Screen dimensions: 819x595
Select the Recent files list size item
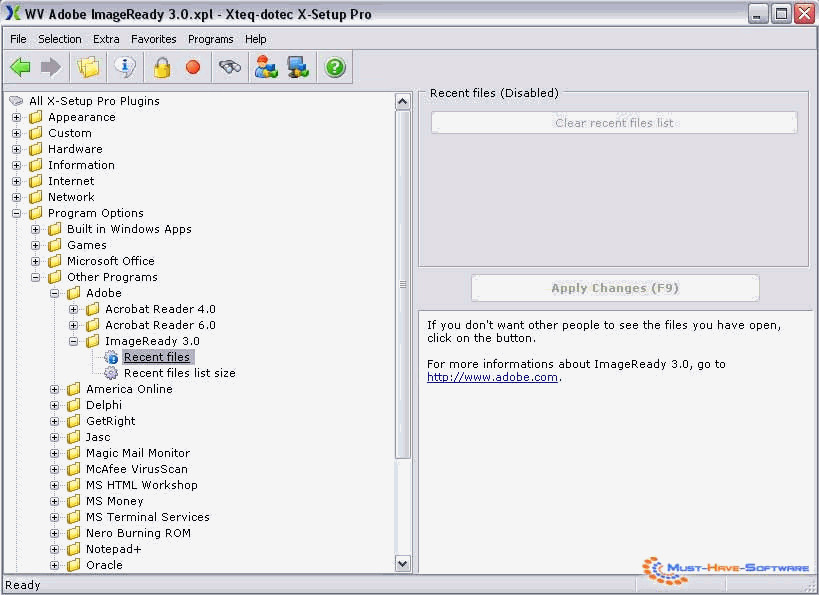pos(180,373)
